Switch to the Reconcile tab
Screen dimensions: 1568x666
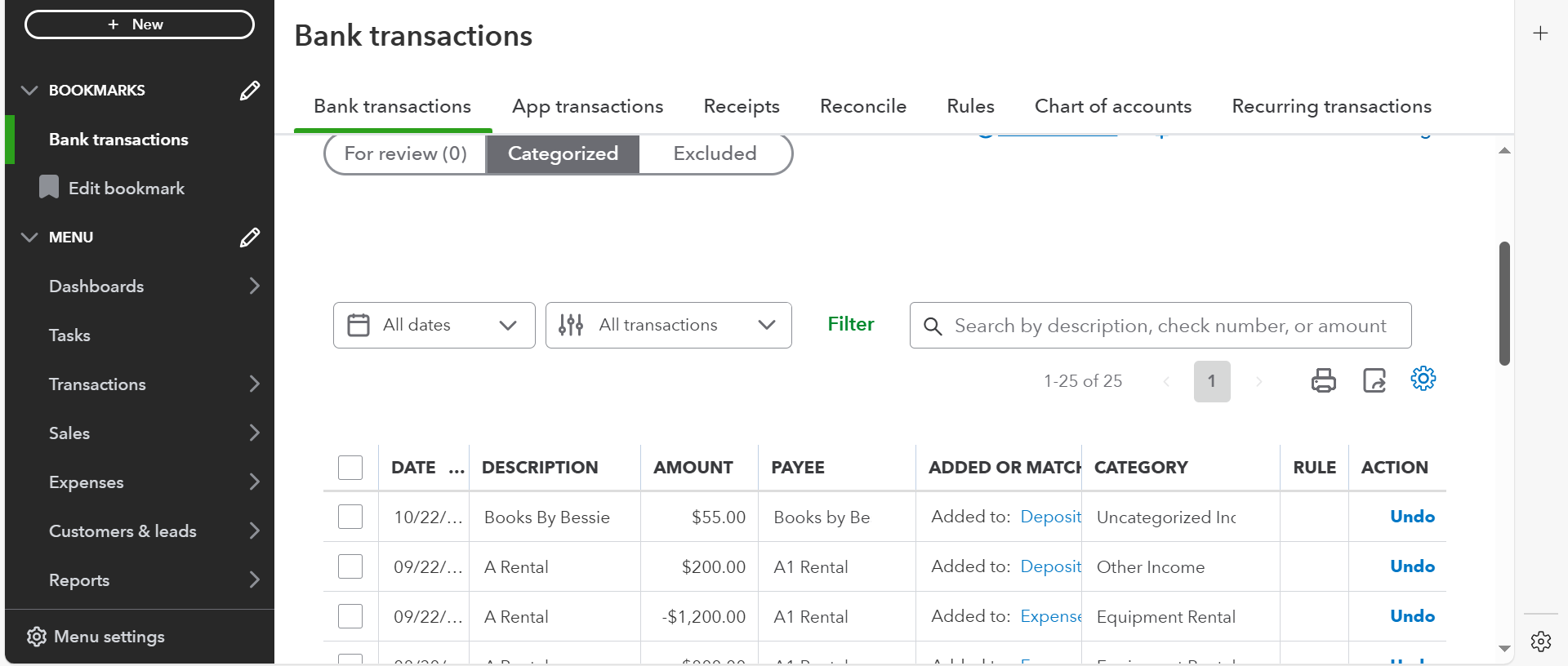pos(862,107)
